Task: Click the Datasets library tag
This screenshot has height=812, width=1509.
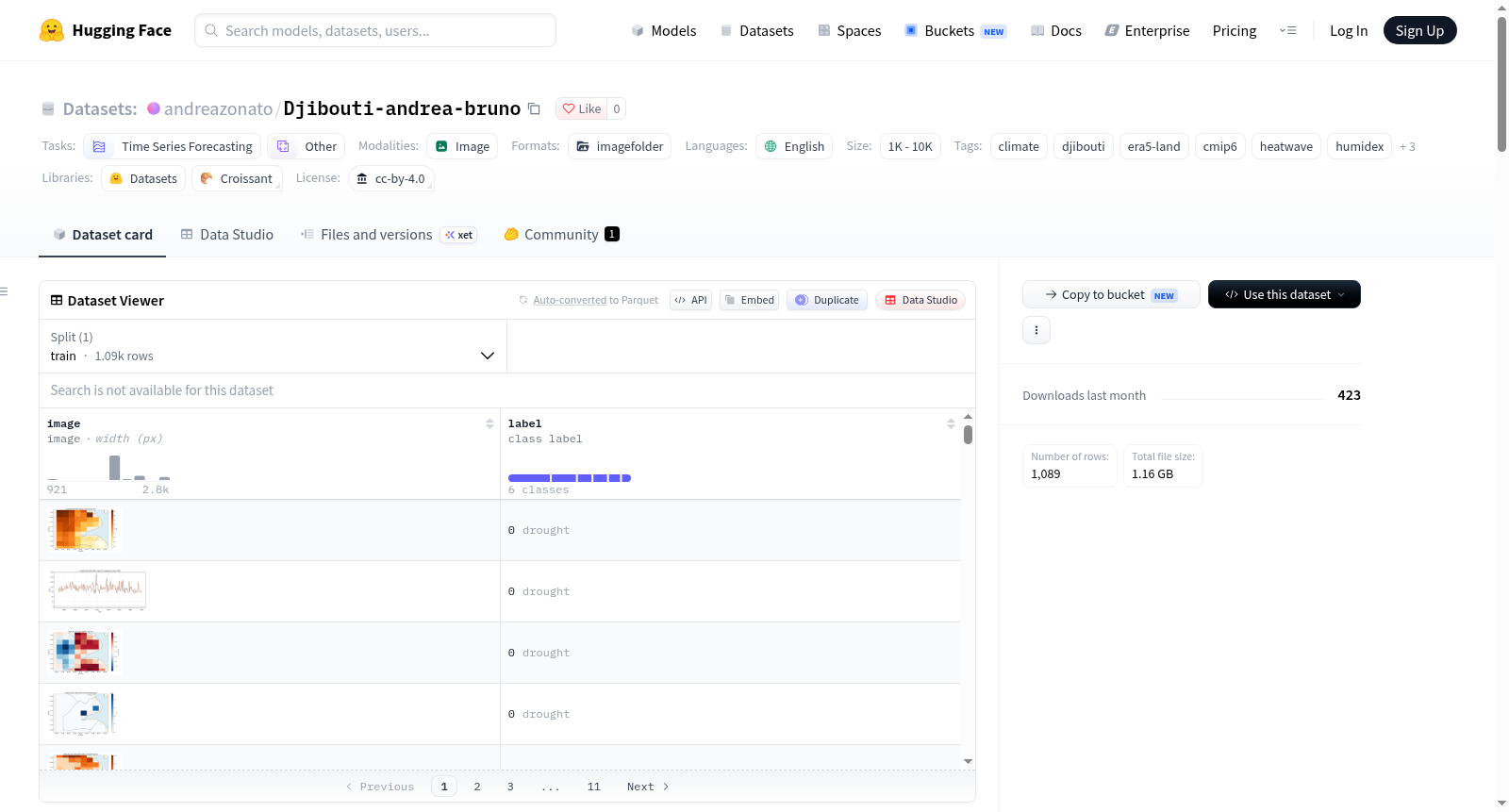Action: tap(143, 178)
